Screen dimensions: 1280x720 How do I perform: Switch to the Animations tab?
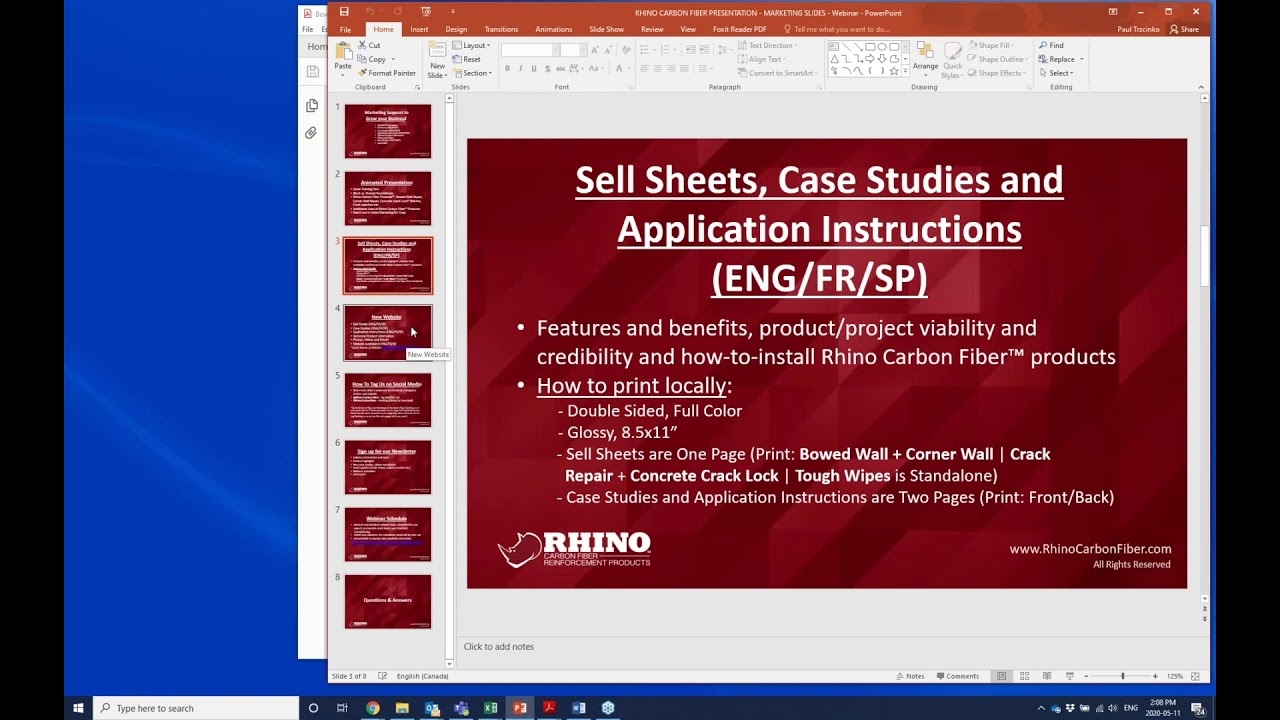(x=553, y=29)
